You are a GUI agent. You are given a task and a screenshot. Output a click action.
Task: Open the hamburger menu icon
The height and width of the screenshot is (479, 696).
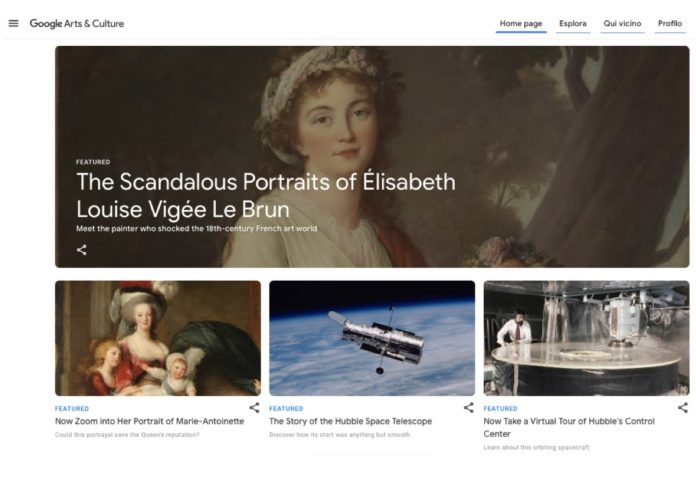[14, 24]
